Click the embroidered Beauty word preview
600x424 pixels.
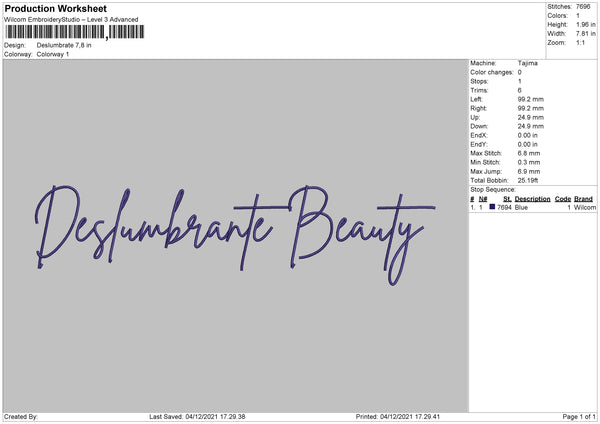363,235
